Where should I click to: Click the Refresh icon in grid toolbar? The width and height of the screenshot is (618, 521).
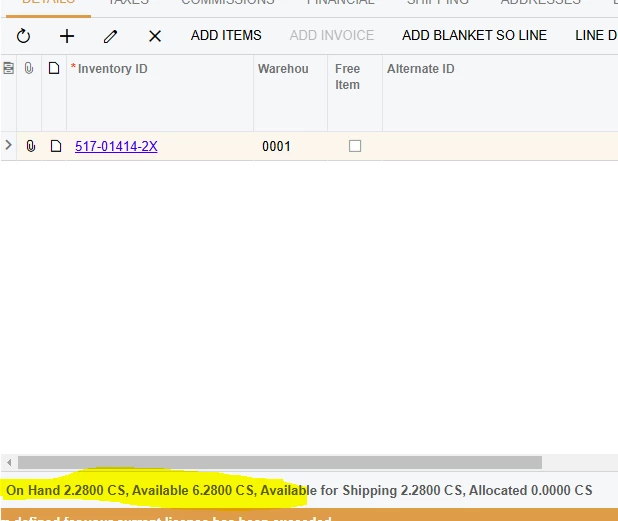(x=23, y=36)
